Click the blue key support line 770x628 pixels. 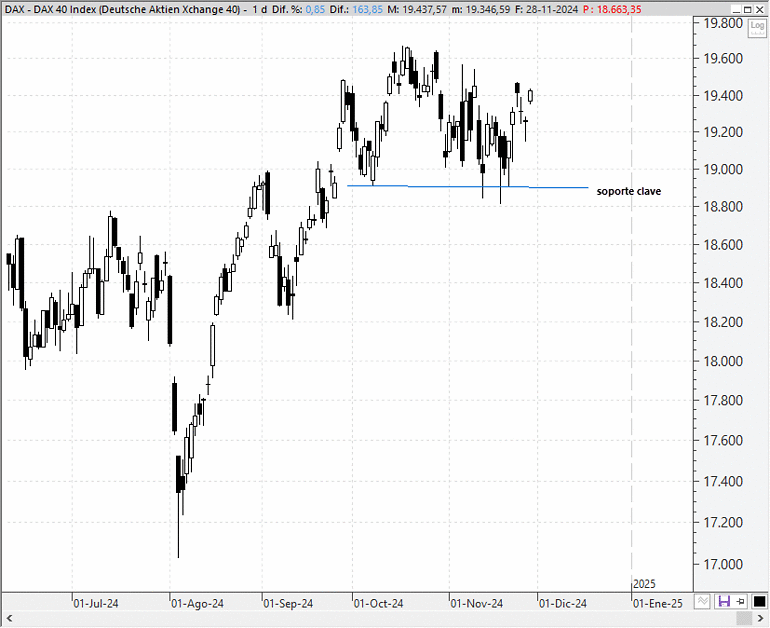pyautogui.click(x=468, y=187)
